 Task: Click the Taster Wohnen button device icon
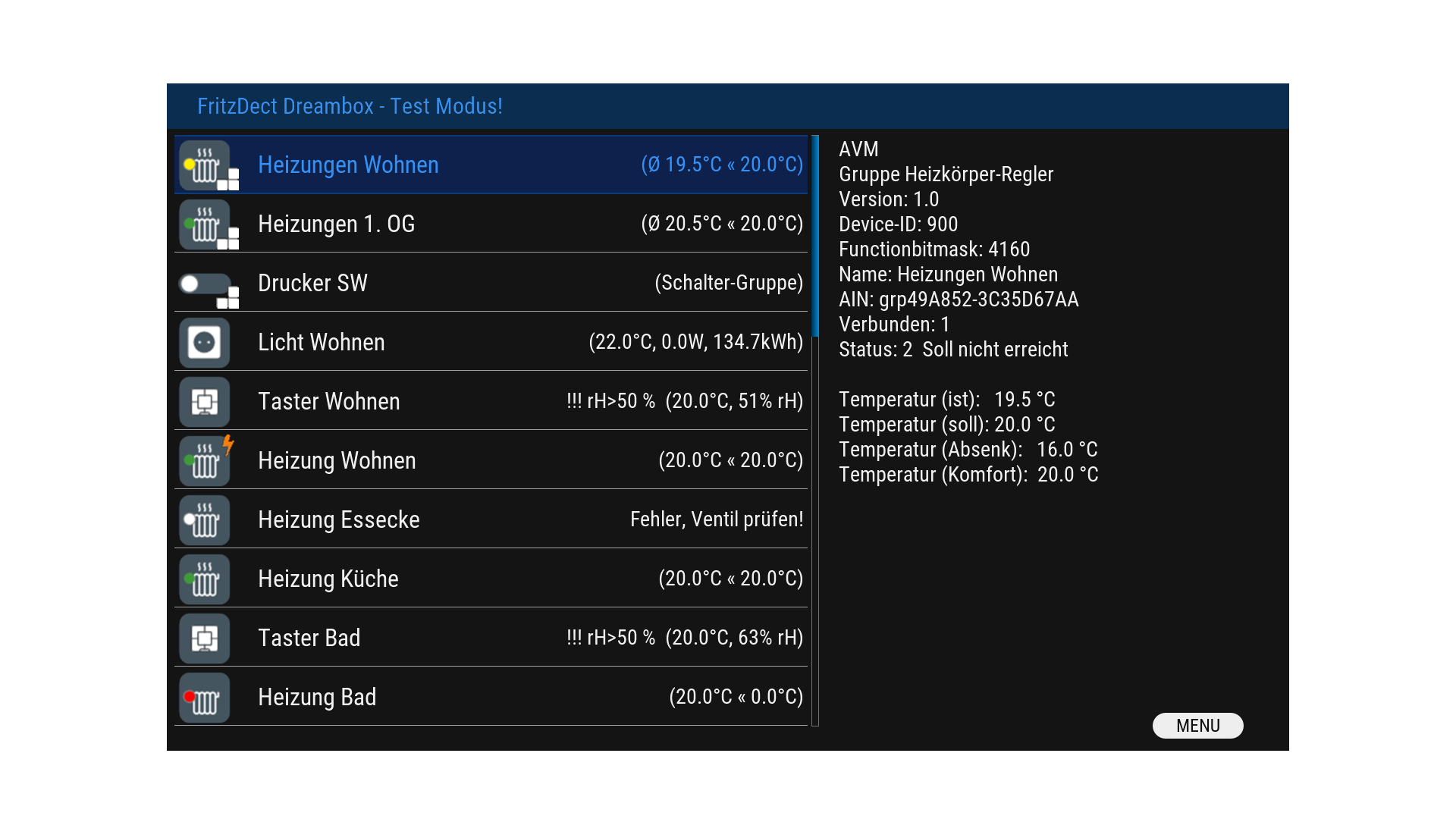(x=204, y=402)
